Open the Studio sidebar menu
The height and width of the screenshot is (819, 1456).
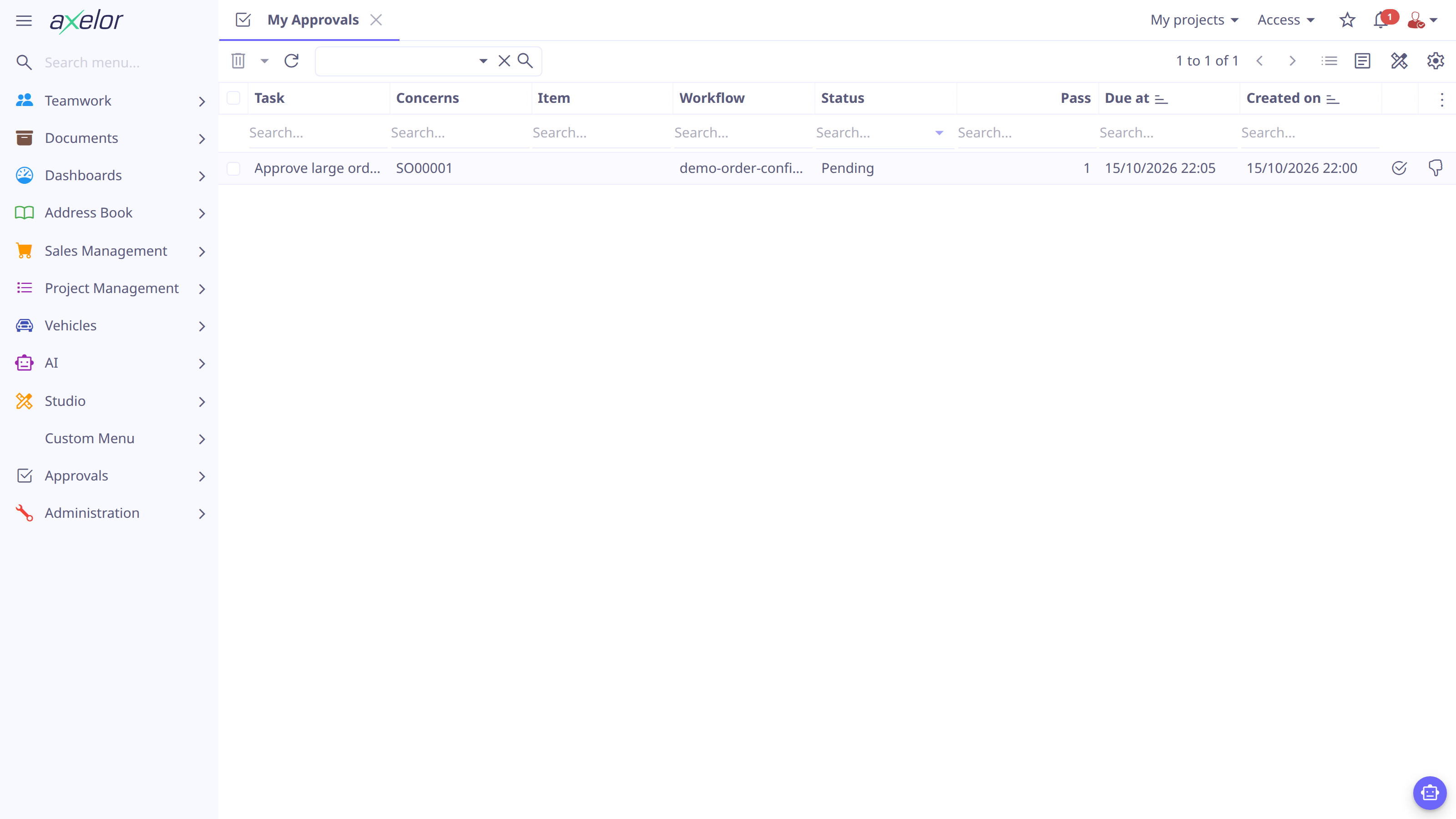pos(110,401)
